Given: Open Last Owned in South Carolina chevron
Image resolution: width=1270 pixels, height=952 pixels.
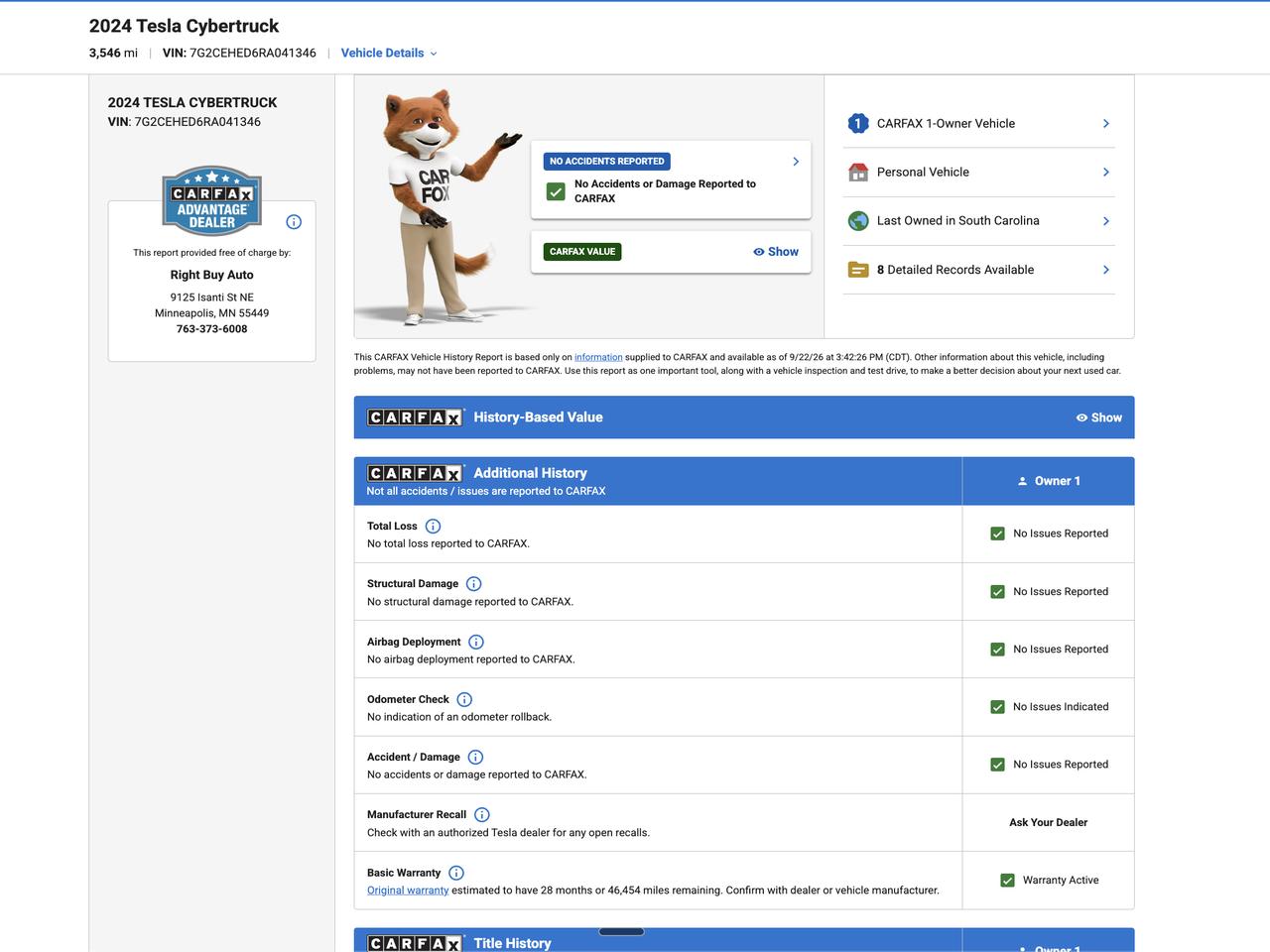Looking at the screenshot, I should coord(1106,221).
